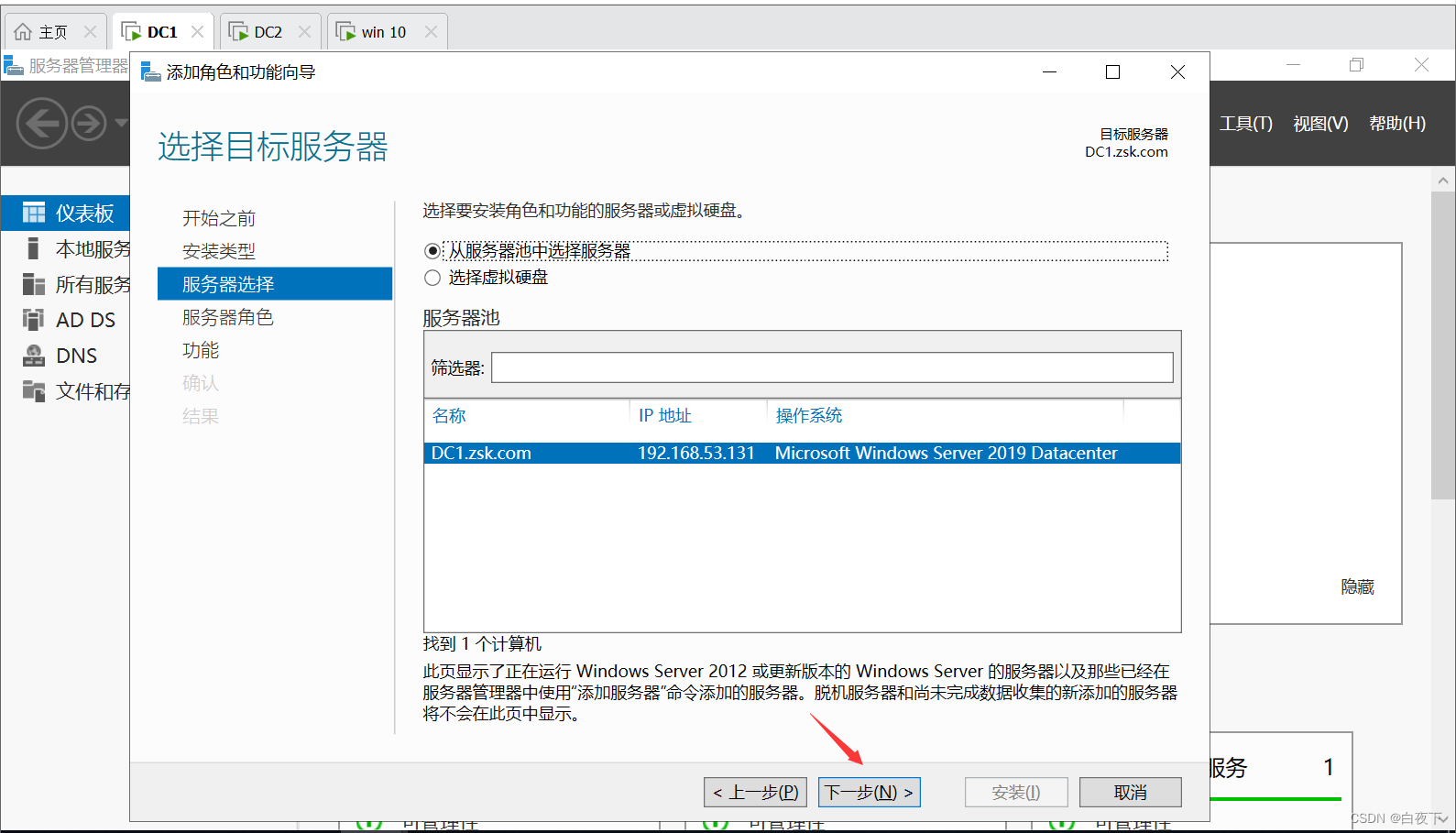Click the VM icon on DC1 tab

131,32
